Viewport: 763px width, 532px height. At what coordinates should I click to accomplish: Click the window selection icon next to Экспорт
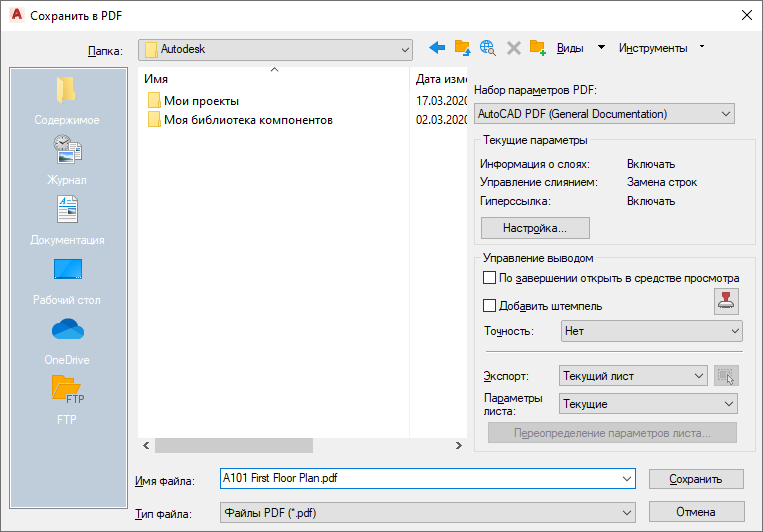pyautogui.click(x=726, y=376)
